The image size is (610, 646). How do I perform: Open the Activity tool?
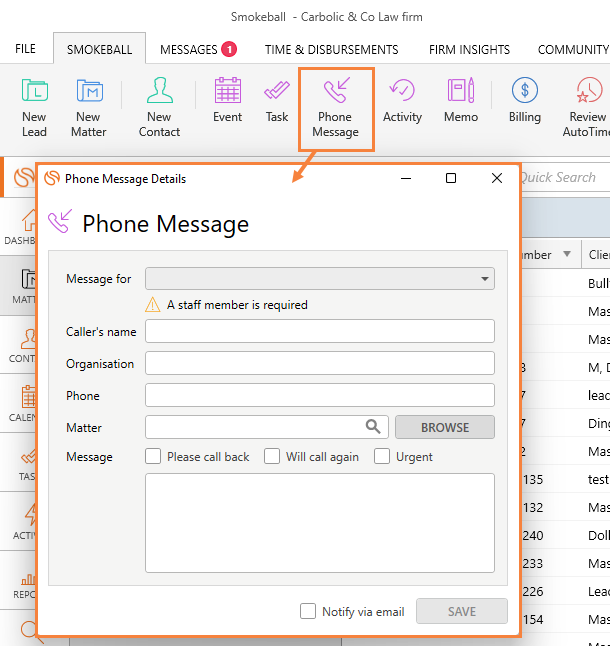[402, 100]
